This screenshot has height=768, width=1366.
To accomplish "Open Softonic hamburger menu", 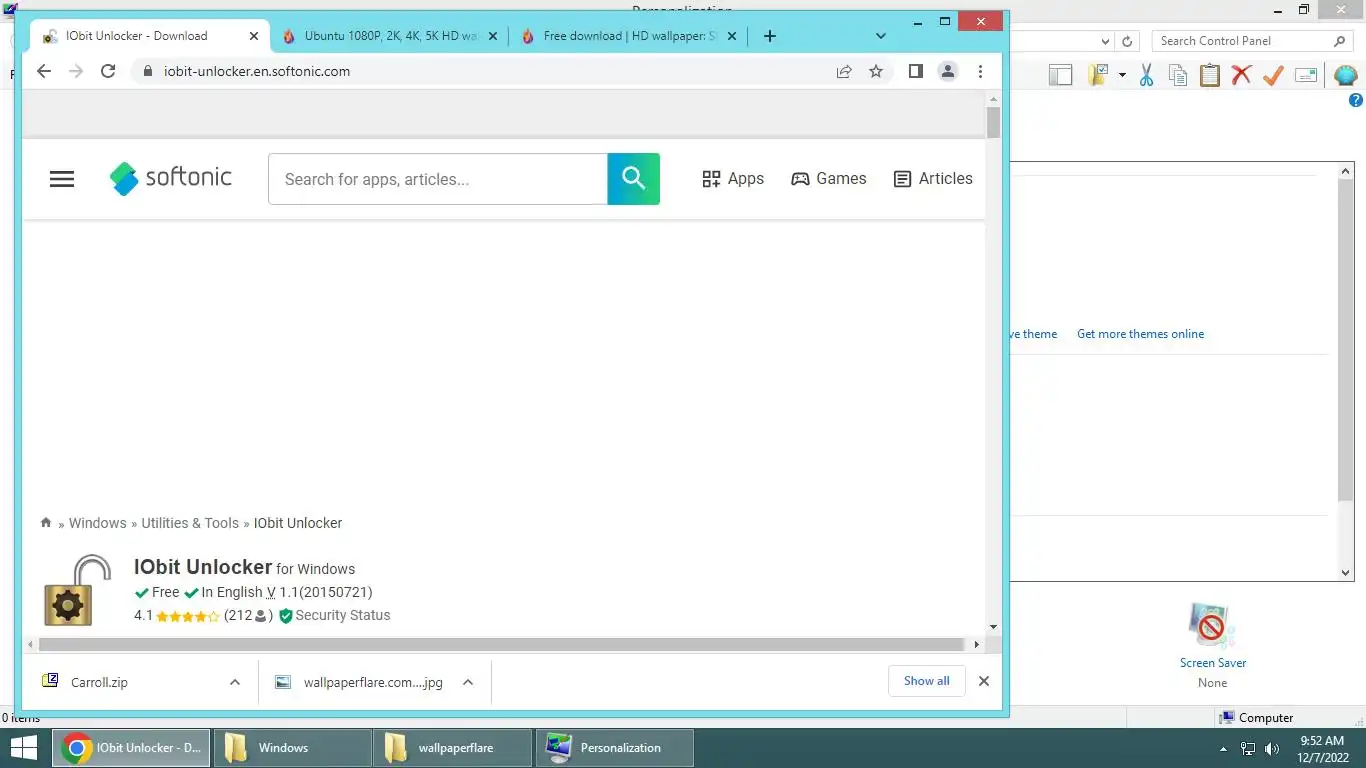I will pos(62,179).
